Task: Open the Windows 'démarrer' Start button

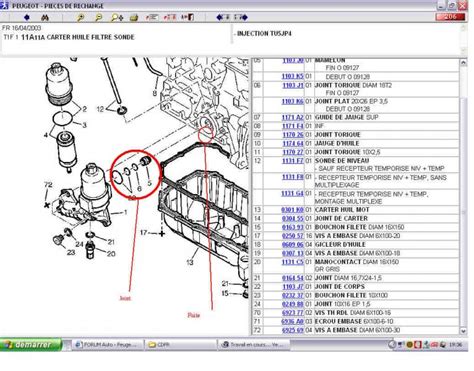Action: pos(31,344)
